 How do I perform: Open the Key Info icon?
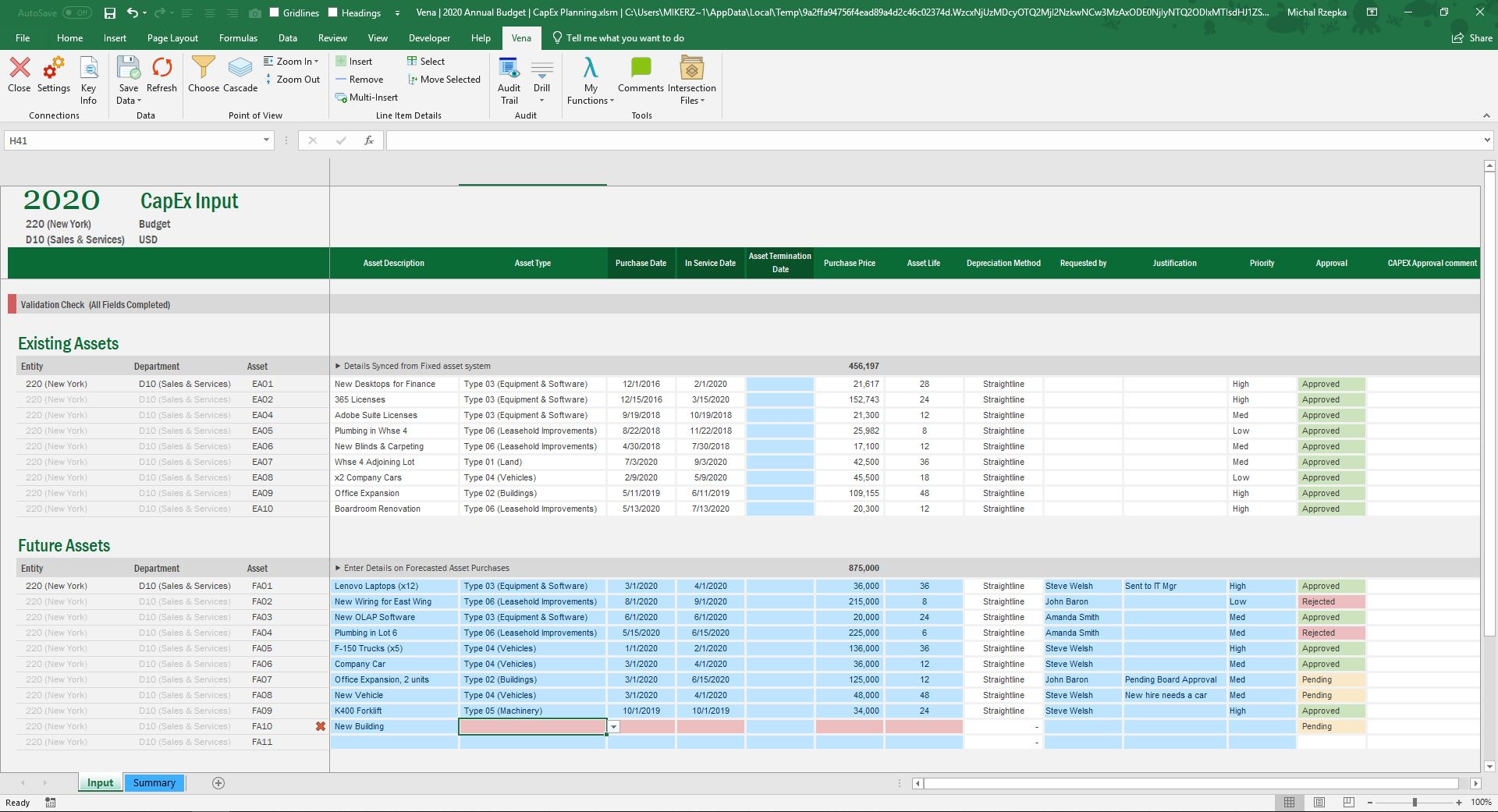pos(89,69)
